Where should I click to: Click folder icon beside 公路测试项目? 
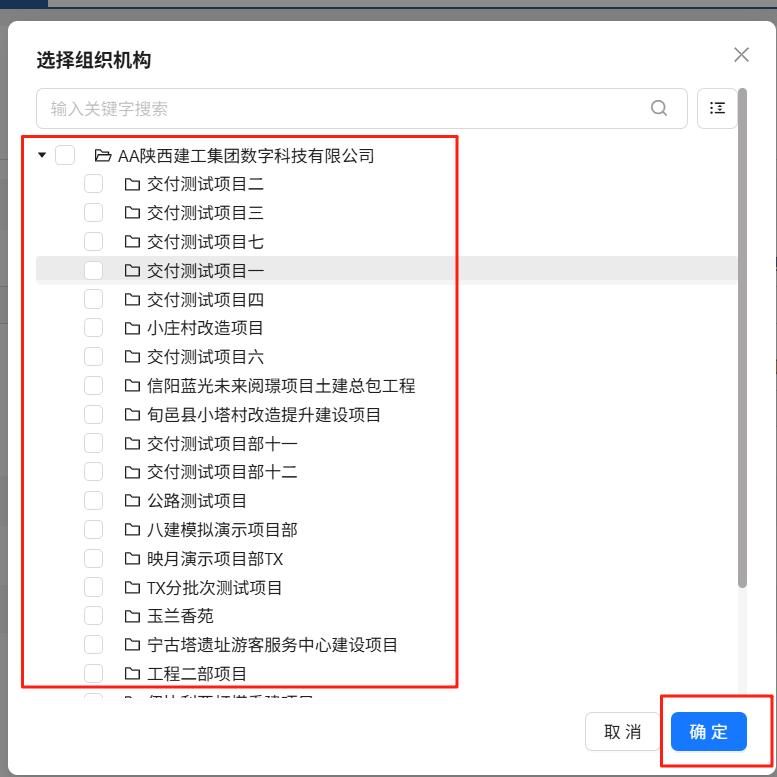132,500
